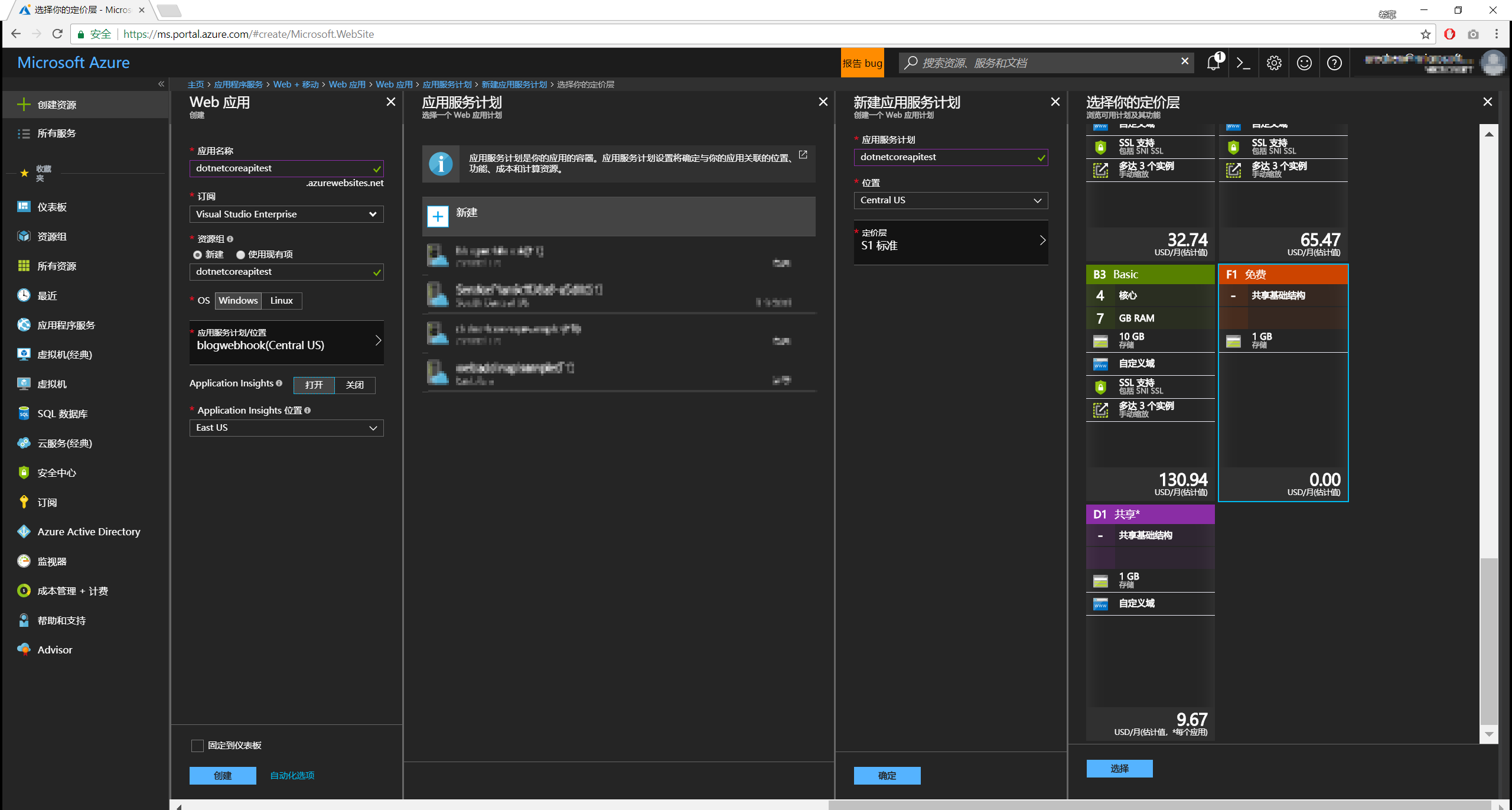Bookmark this page with the star icon
The width and height of the screenshot is (1512, 810).
click(x=1425, y=34)
